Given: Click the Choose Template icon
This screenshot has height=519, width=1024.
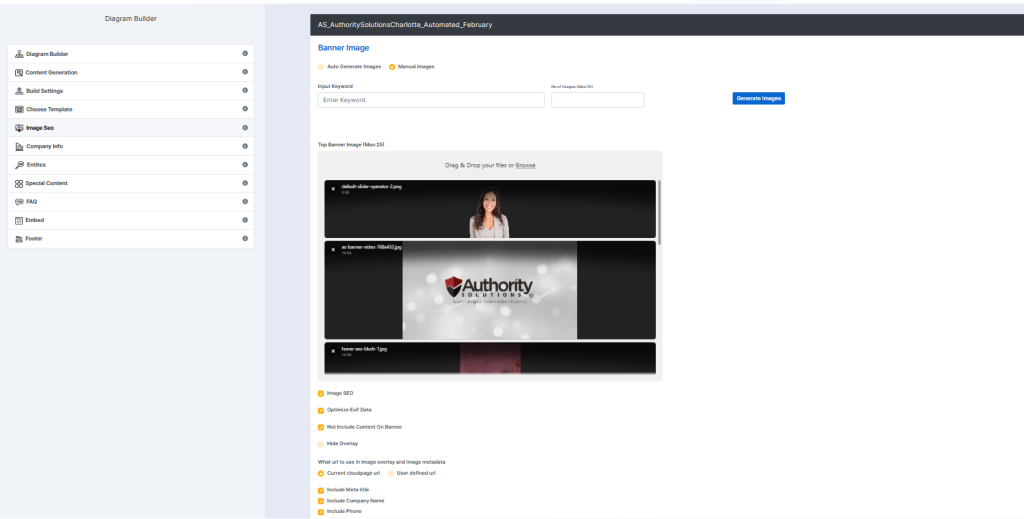Looking at the screenshot, I should 19,110.
